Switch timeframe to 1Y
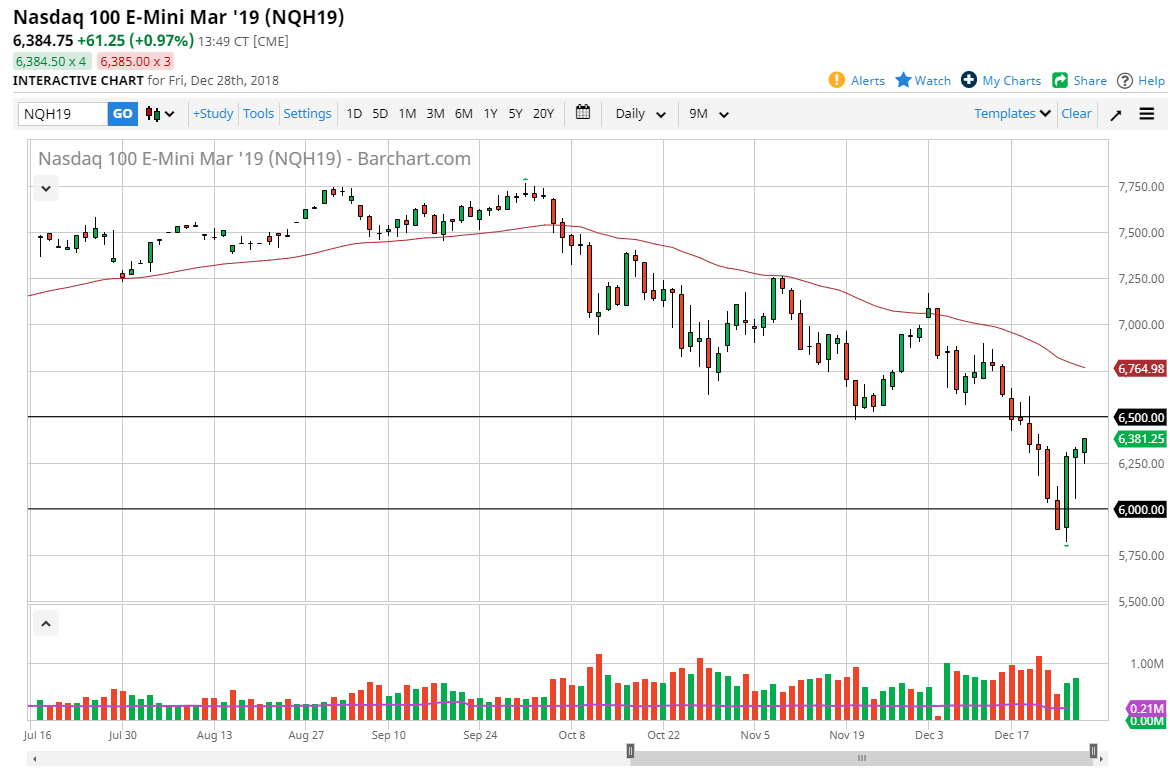The image size is (1170, 769). pos(490,113)
